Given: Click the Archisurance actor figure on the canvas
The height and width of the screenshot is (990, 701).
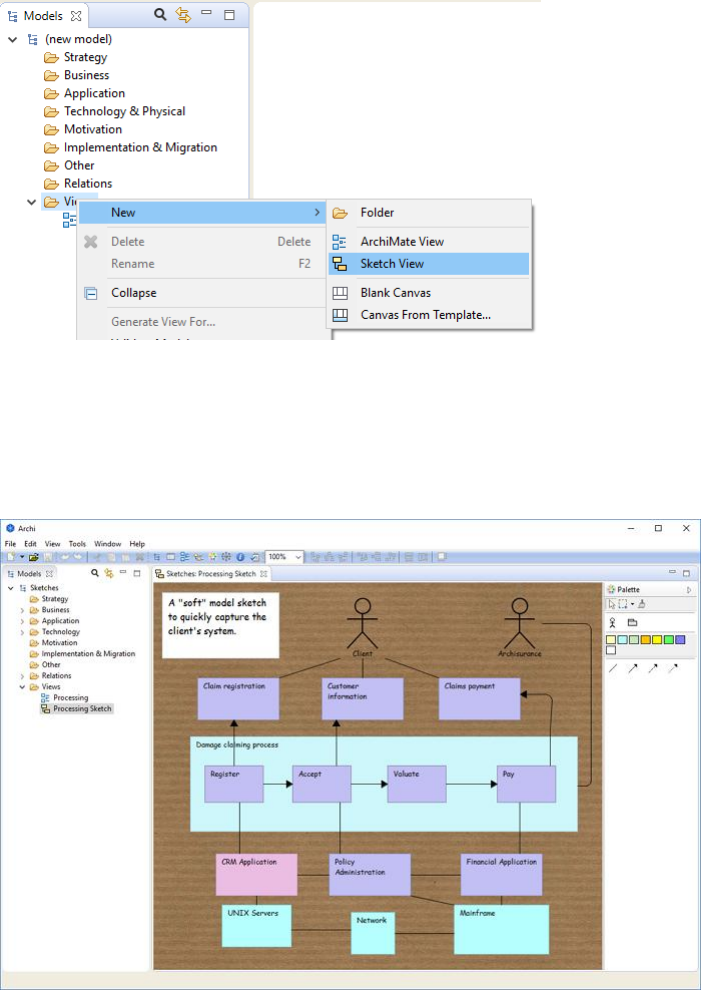Looking at the screenshot, I should pyautogui.click(x=518, y=623).
